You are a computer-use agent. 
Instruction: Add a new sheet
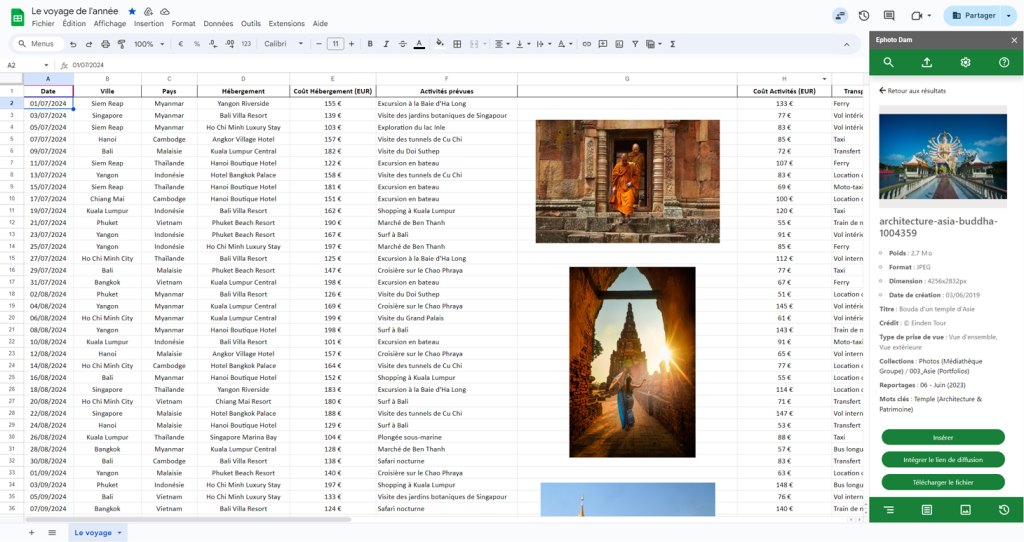coord(31,532)
